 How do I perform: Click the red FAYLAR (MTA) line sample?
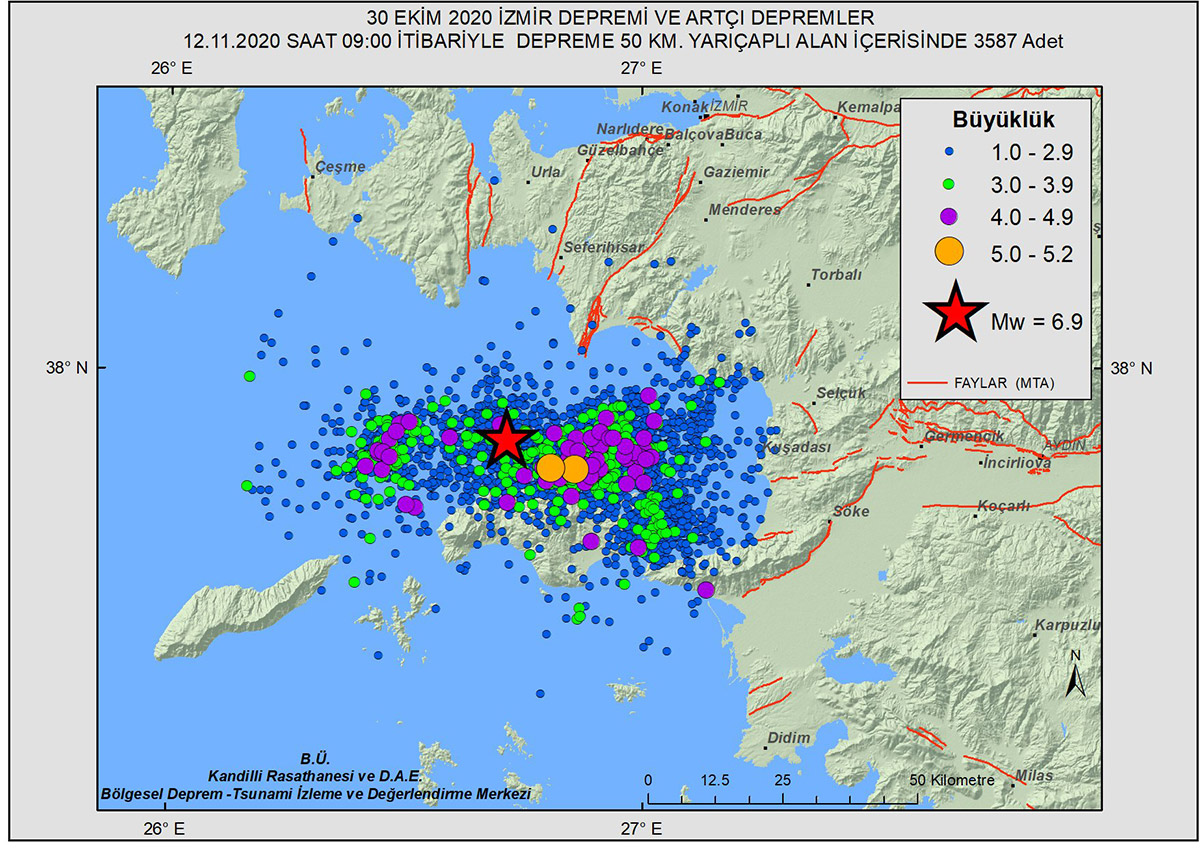[x=930, y=383]
